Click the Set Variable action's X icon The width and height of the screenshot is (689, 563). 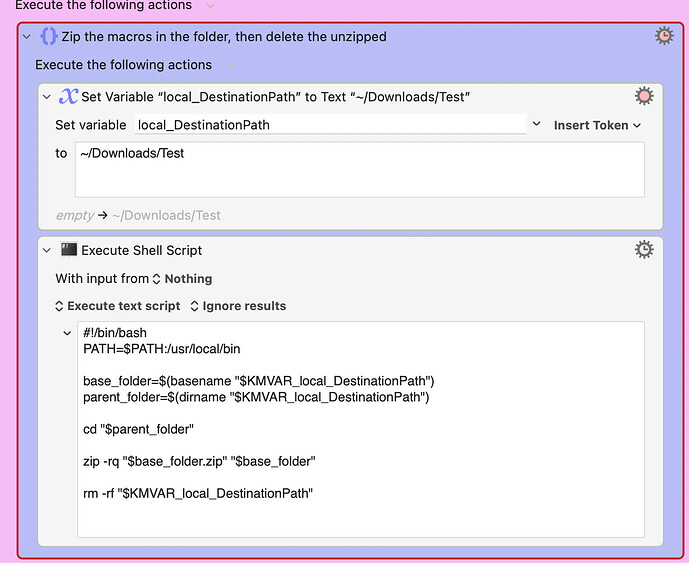click(x=68, y=96)
